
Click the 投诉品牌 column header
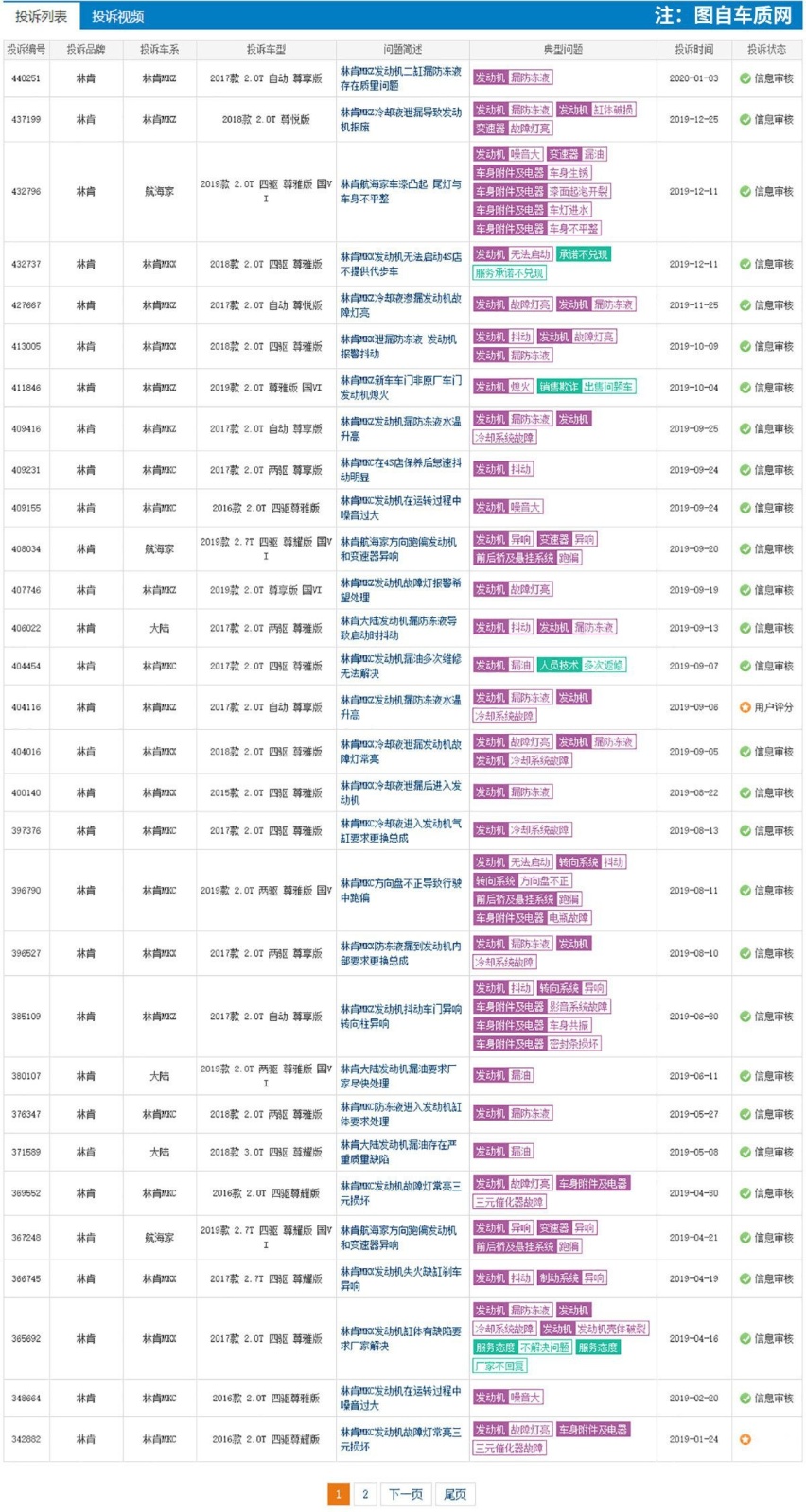pos(86,50)
